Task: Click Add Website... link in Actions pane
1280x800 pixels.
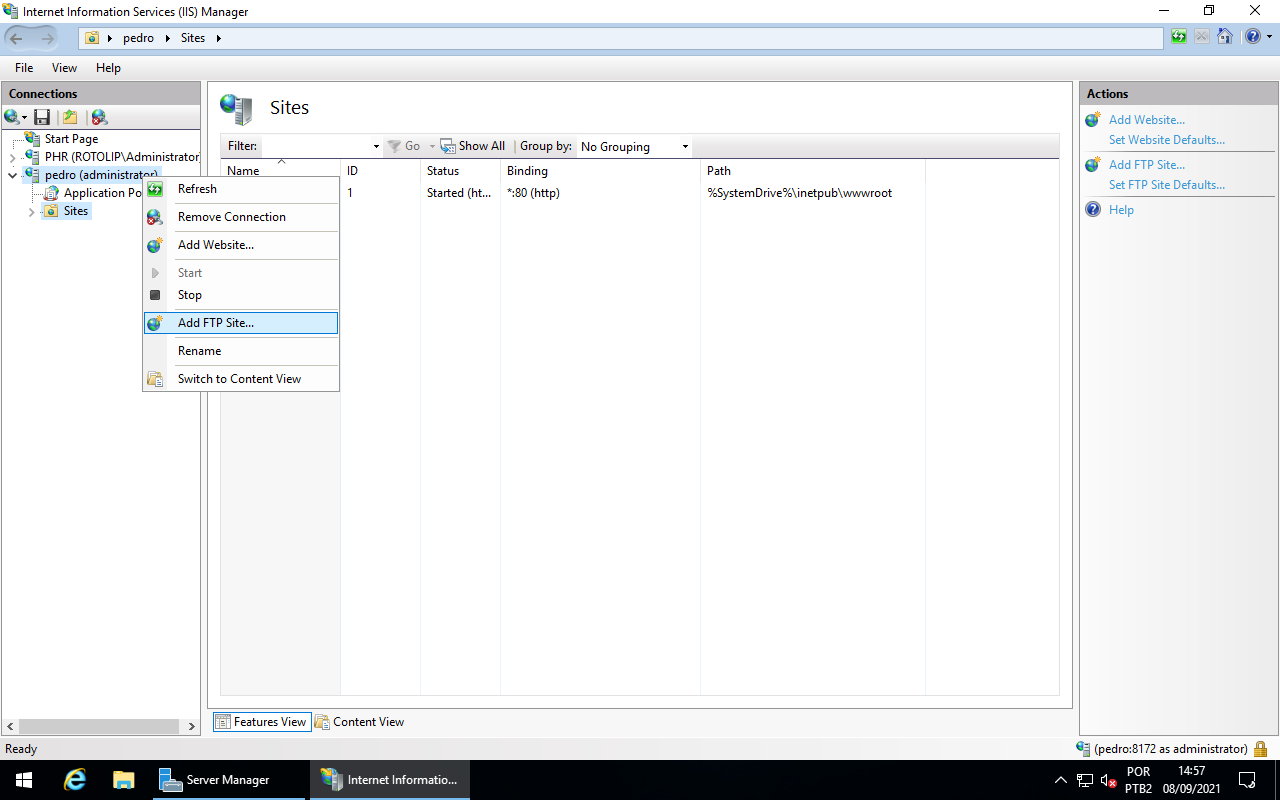Action: [1146, 120]
